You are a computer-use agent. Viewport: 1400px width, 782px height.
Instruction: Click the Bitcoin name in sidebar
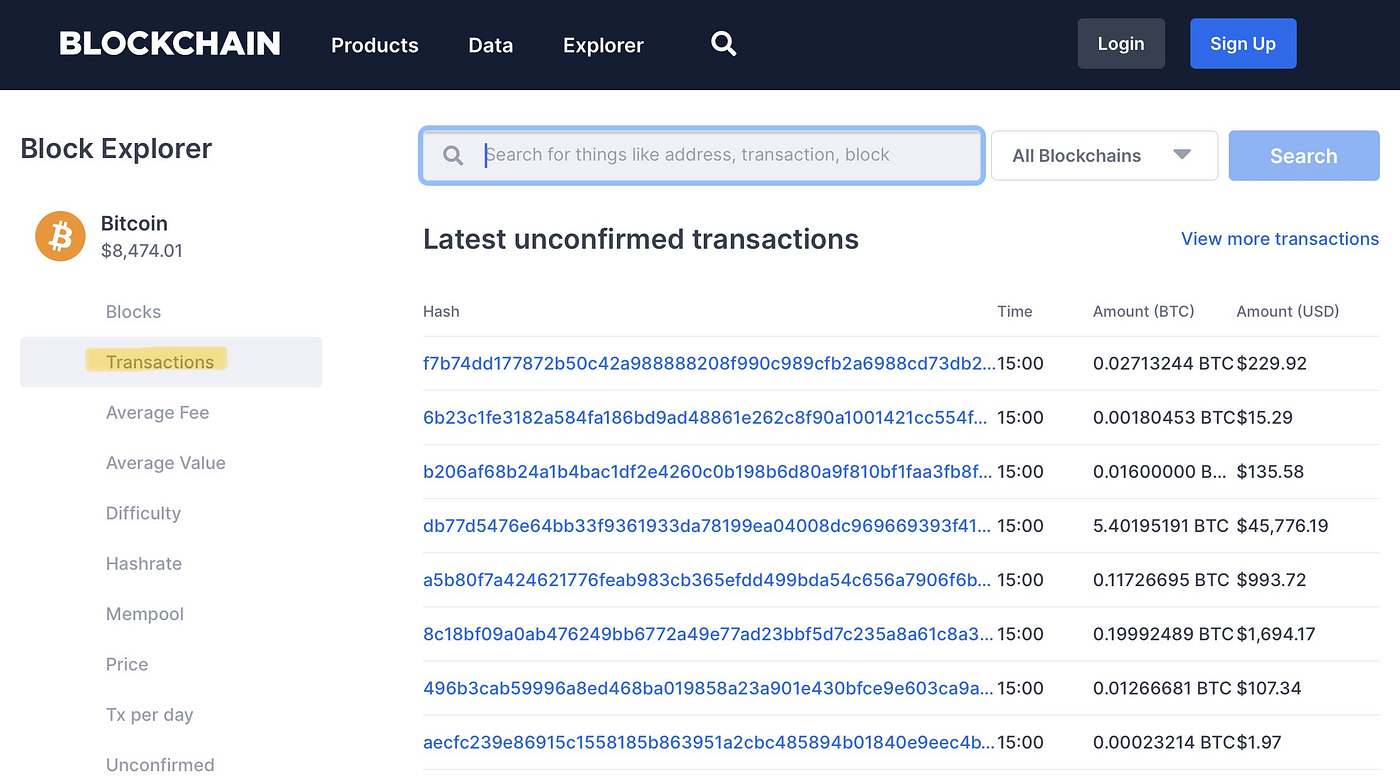(x=134, y=224)
